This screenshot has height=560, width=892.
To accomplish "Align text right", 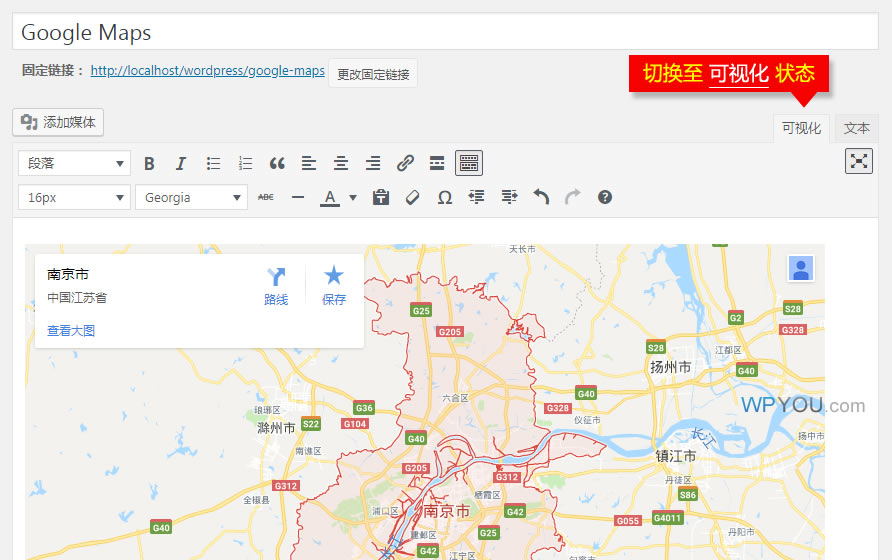I will 373,164.
